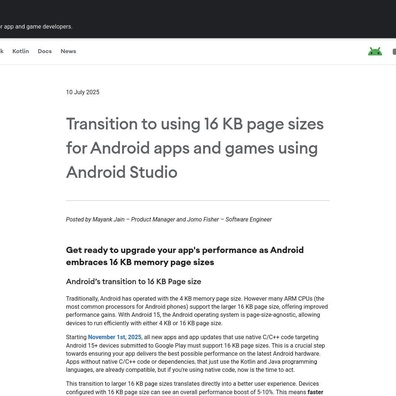Click the 'Transition to using 16 KB page sizes' title
Screen dimensions: 396x396
tap(195, 148)
